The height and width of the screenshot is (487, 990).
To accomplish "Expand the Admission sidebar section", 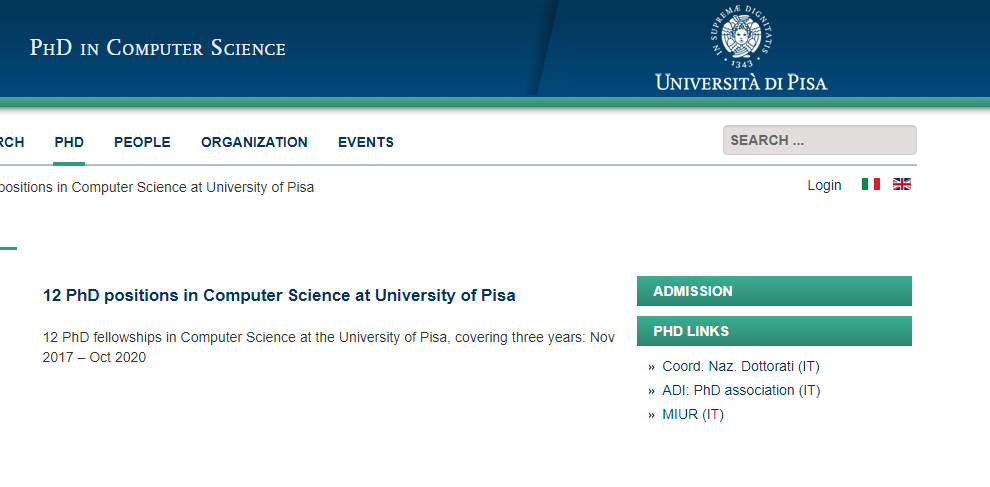I will click(774, 291).
